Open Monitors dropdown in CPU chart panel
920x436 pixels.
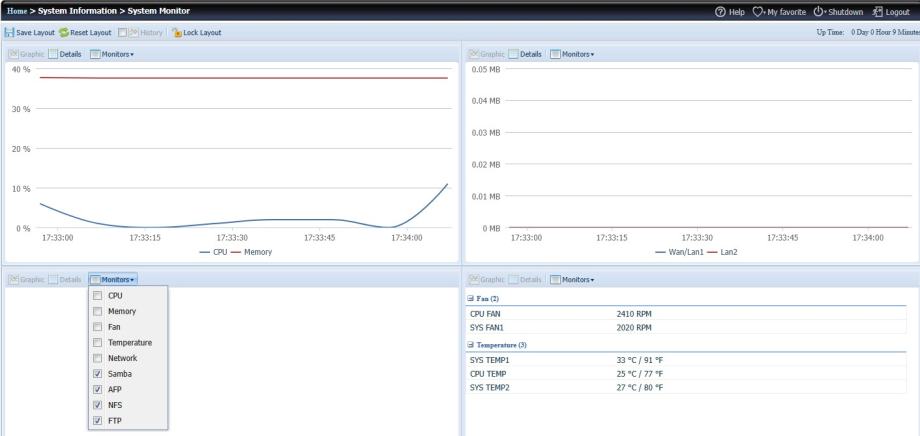[x=112, y=53]
